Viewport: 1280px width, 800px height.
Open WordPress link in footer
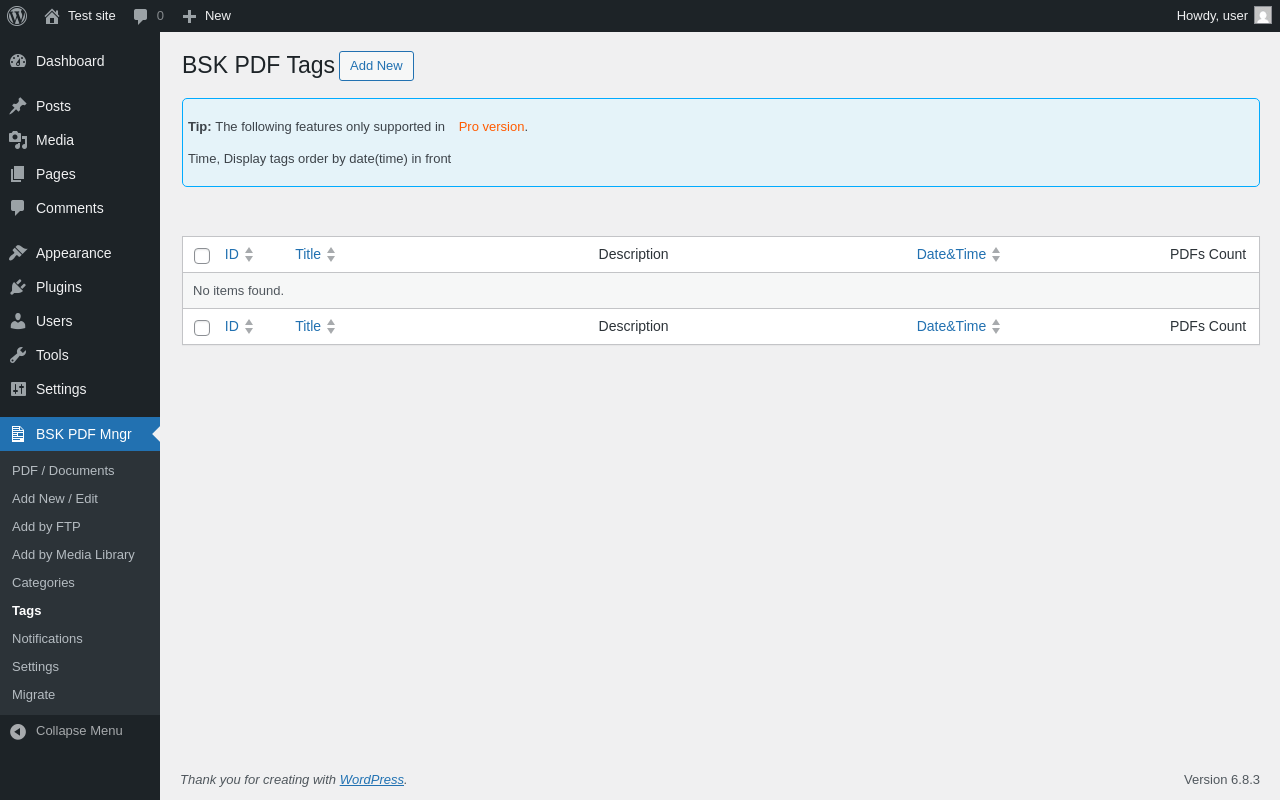point(371,779)
